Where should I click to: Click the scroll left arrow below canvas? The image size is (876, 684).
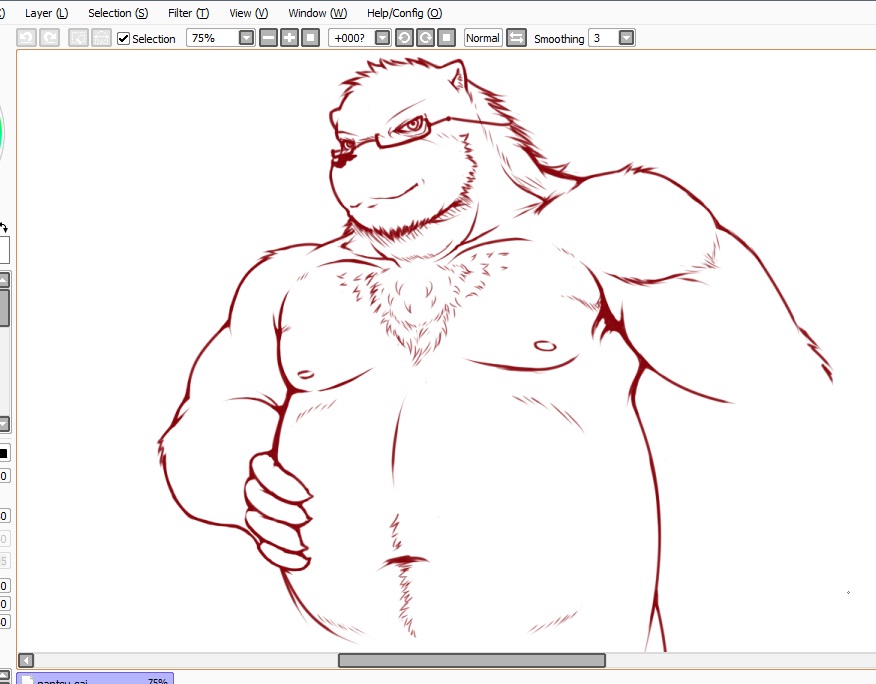[x=26, y=660]
